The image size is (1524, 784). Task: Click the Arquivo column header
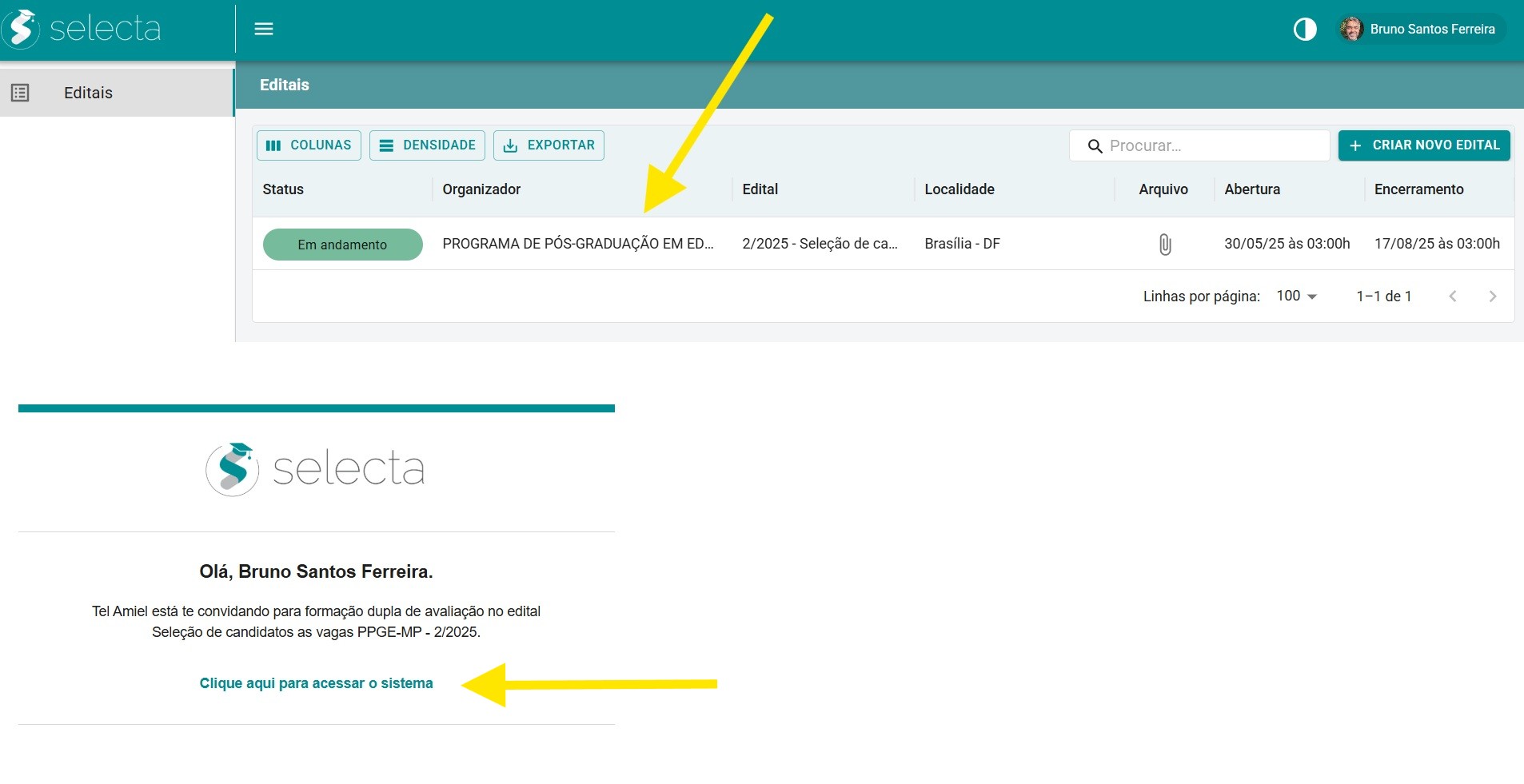pyautogui.click(x=1163, y=189)
